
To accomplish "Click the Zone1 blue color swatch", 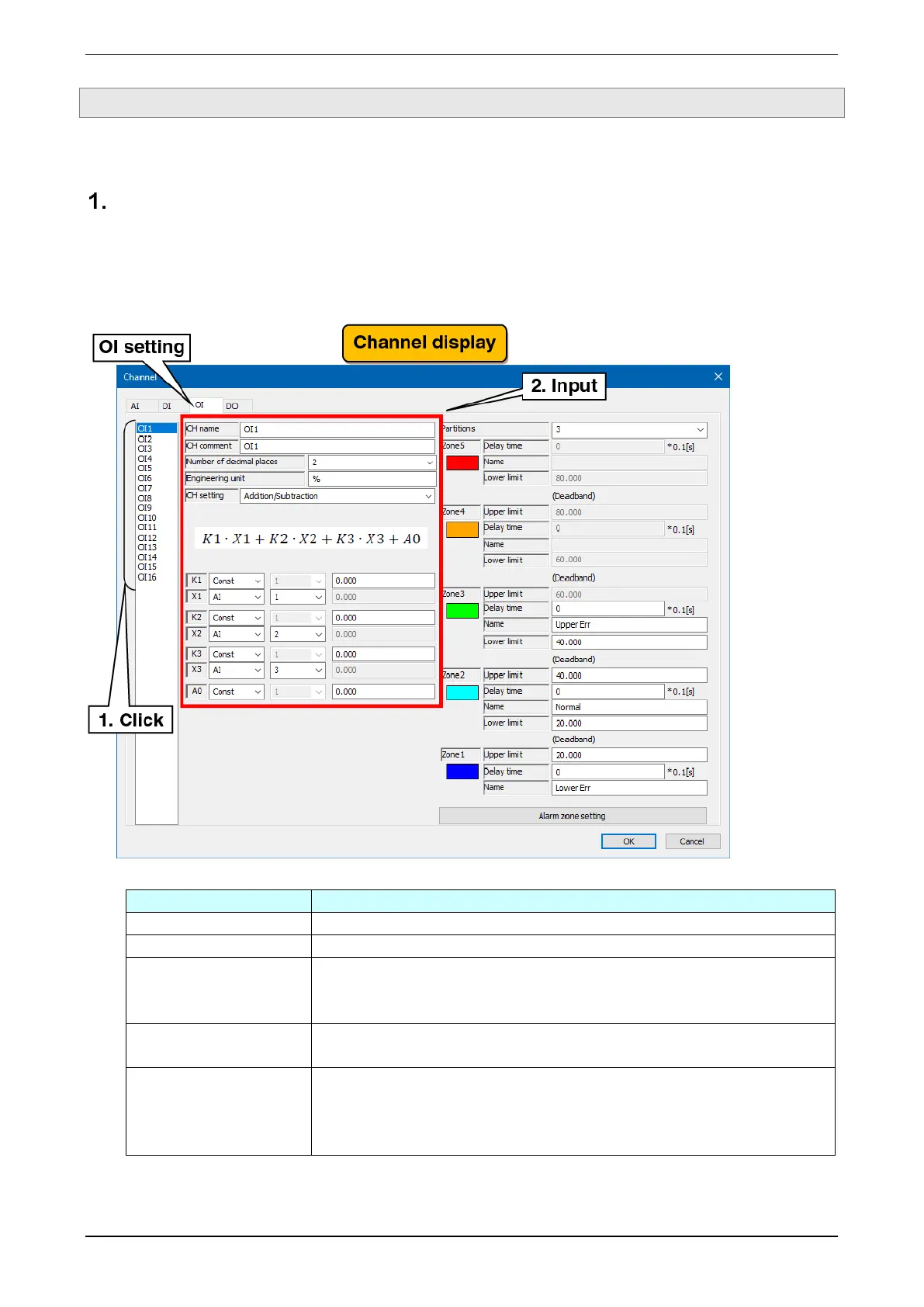I will pyautogui.click(x=462, y=771).
